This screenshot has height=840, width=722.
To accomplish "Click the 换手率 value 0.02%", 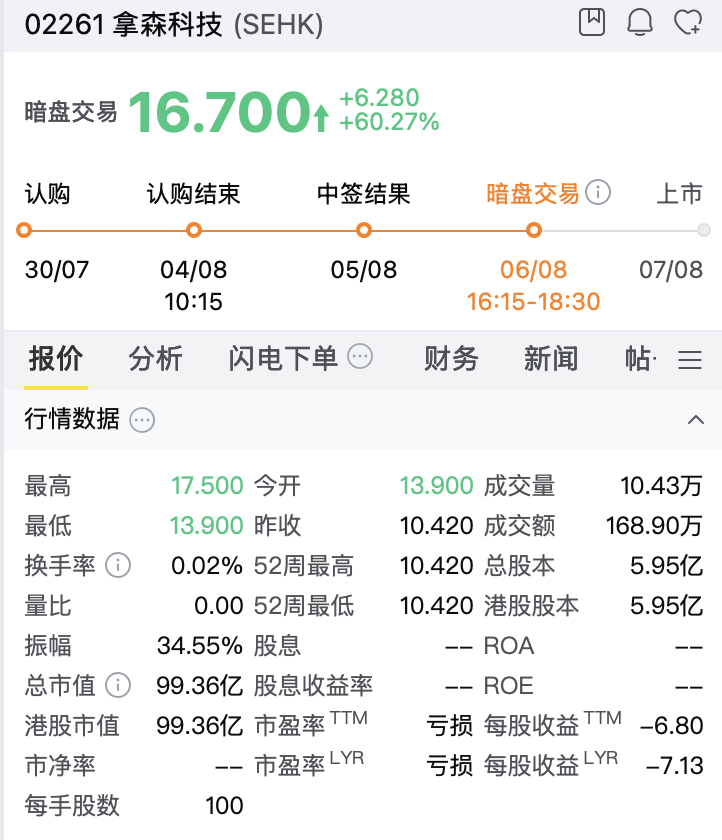I will (x=207, y=566).
